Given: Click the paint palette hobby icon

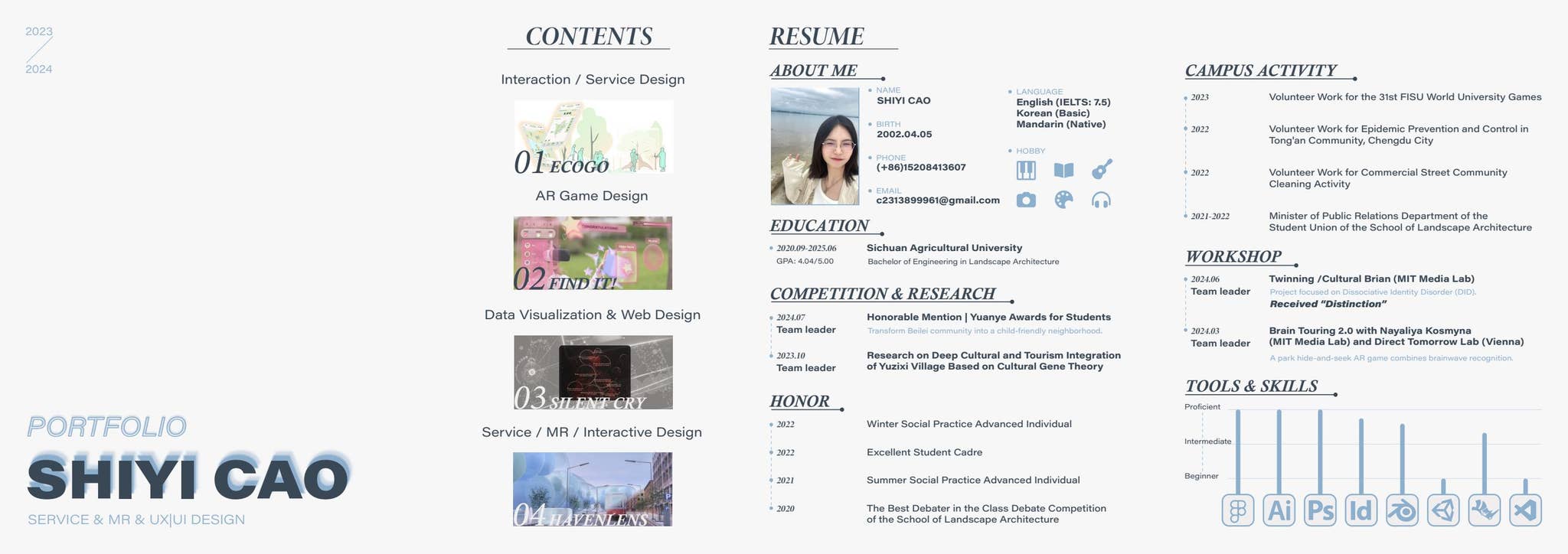Looking at the screenshot, I should 1063,200.
